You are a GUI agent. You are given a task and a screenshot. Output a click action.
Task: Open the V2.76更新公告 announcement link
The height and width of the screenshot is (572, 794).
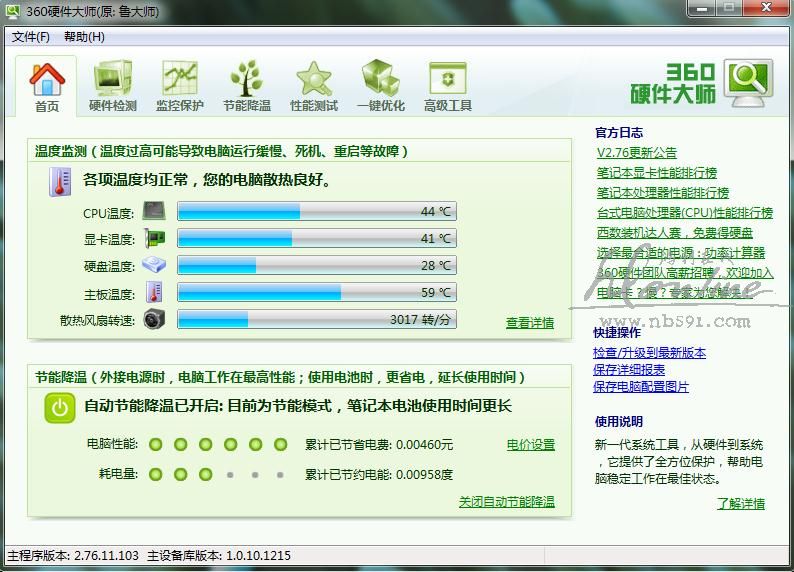636,153
